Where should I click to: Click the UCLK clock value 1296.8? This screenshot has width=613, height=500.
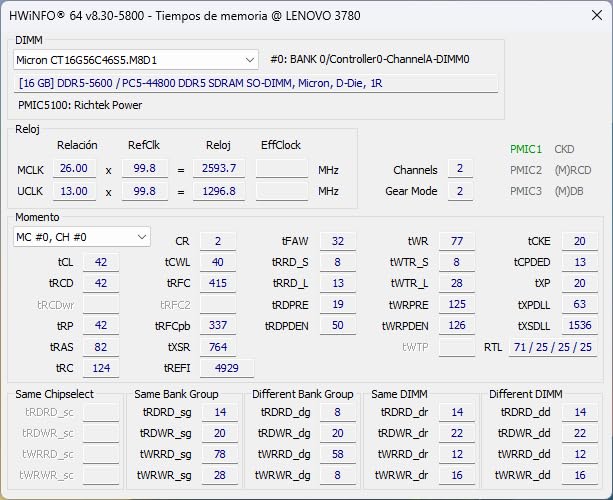[x=219, y=191]
